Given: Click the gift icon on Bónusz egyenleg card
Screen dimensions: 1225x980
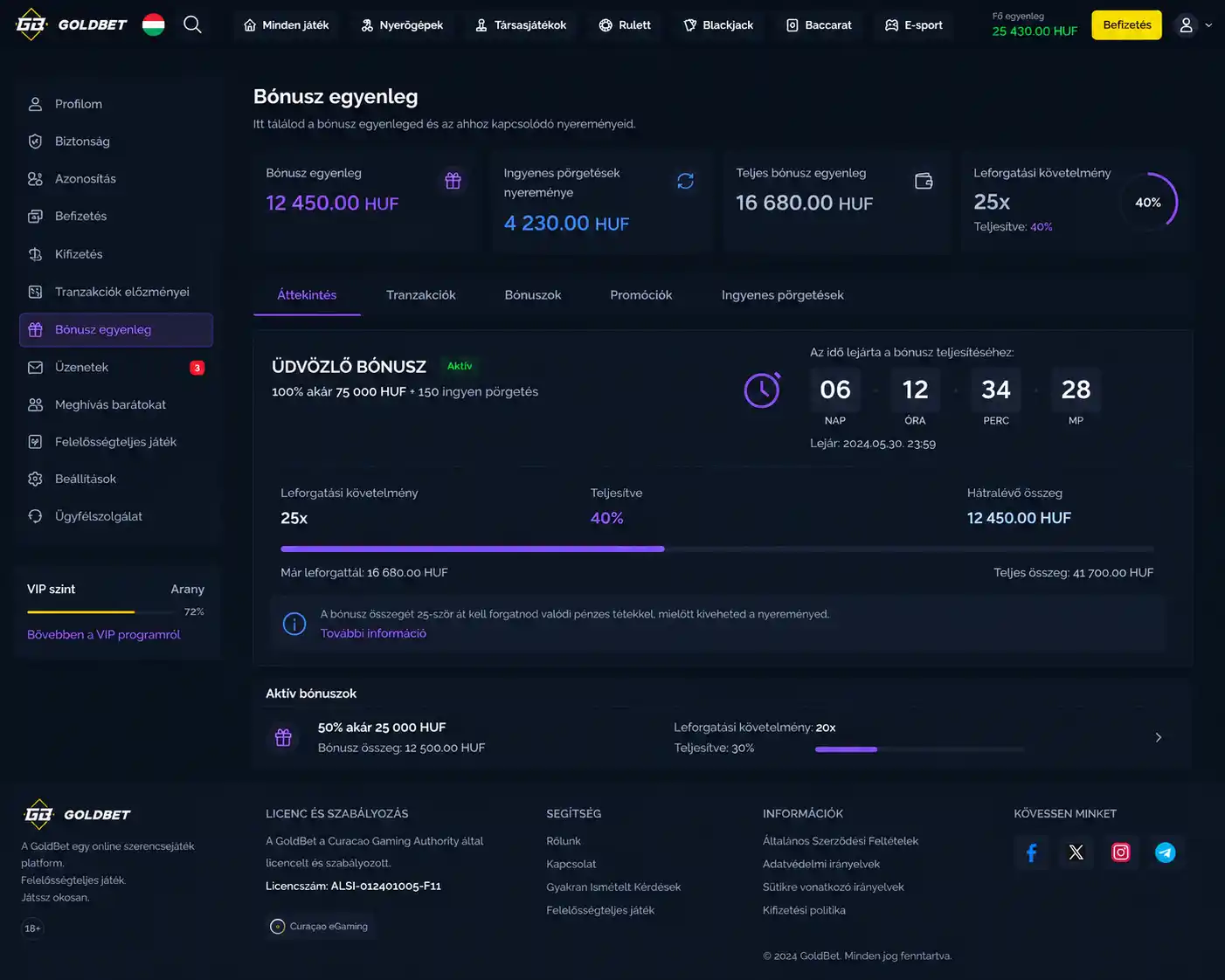Looking at the screenshot, I should coord(453,181).
